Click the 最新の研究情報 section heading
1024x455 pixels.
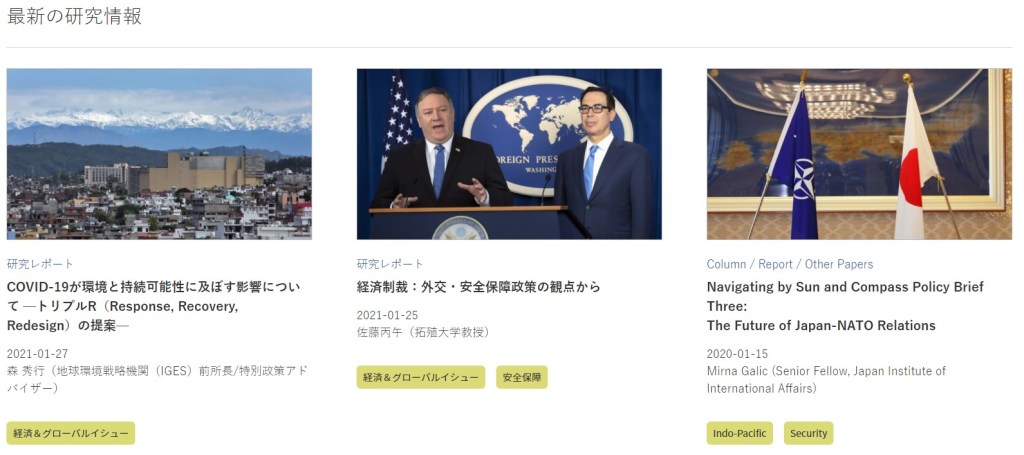[74, 17]
